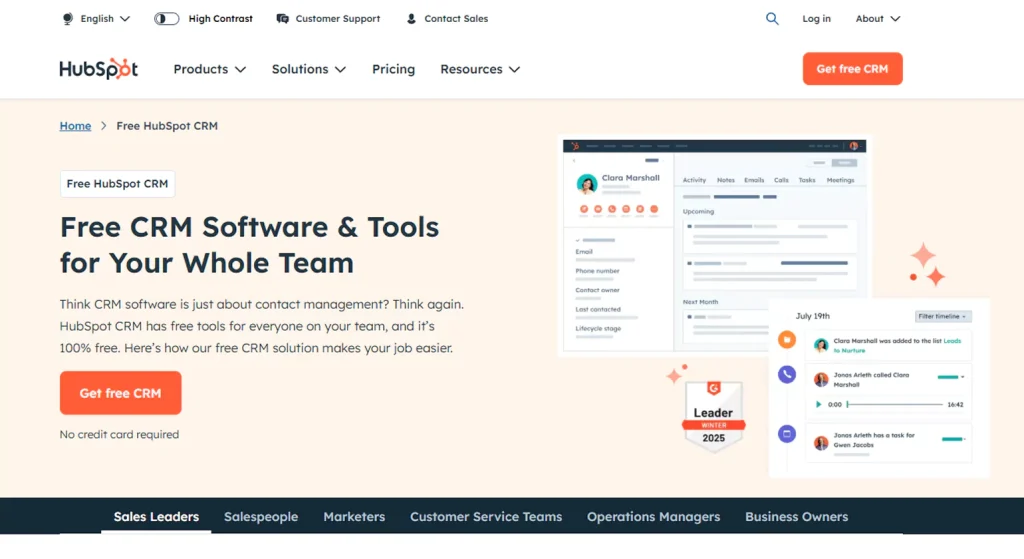Open the Pricing page
Image resolution: width=1024 pixels, height=559 pixels.
(x=393, y=69)
